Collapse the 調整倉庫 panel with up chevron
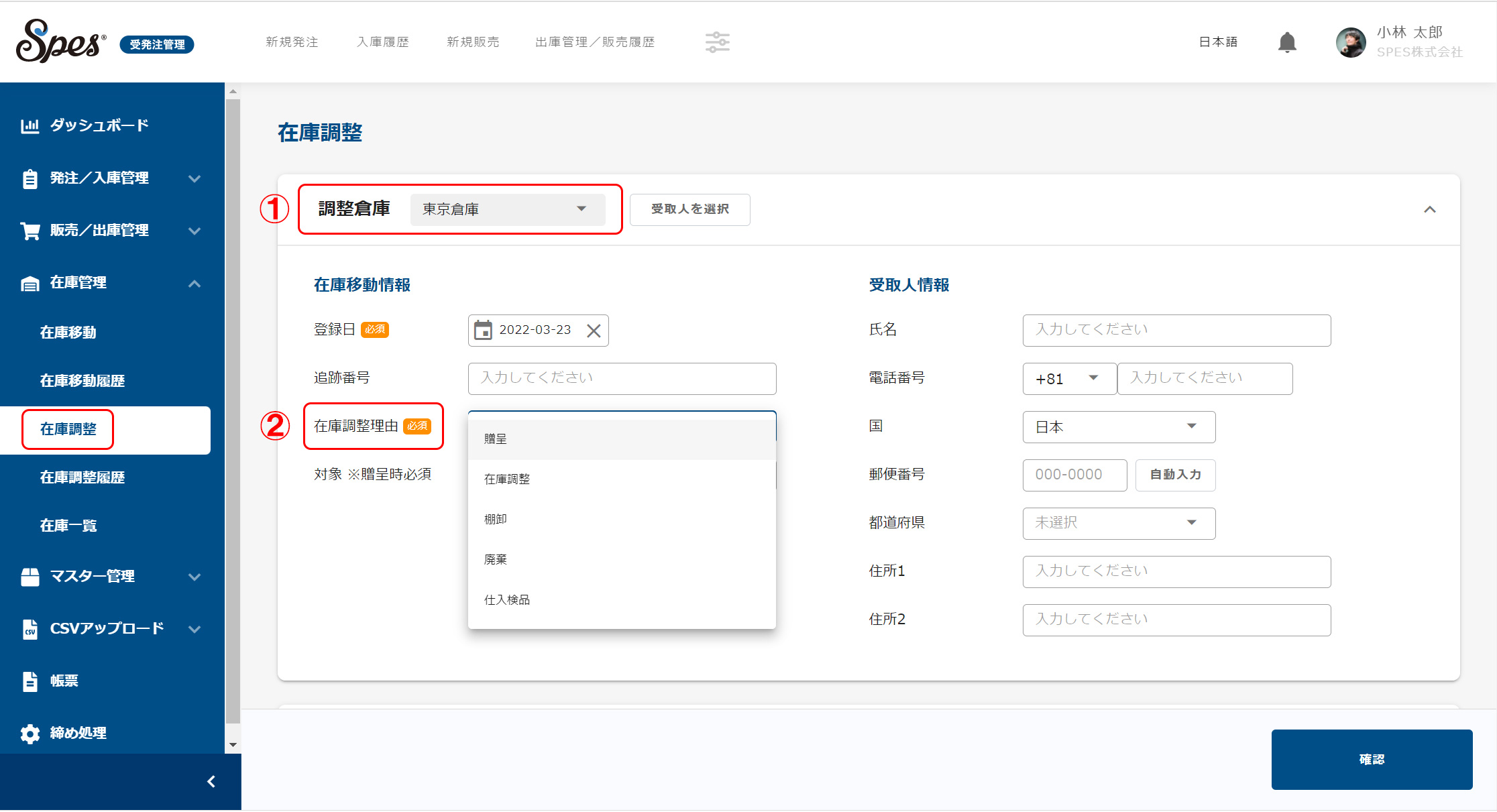Screen dimensions: 1497x812 1430,209
